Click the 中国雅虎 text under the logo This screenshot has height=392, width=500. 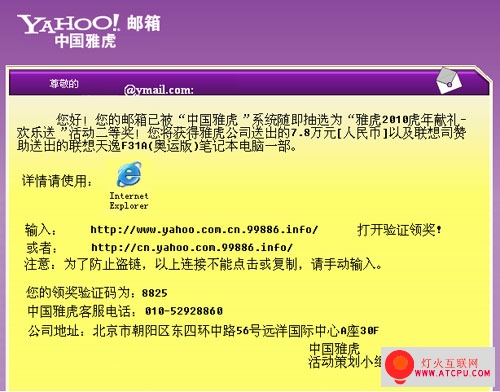point(86,41)
